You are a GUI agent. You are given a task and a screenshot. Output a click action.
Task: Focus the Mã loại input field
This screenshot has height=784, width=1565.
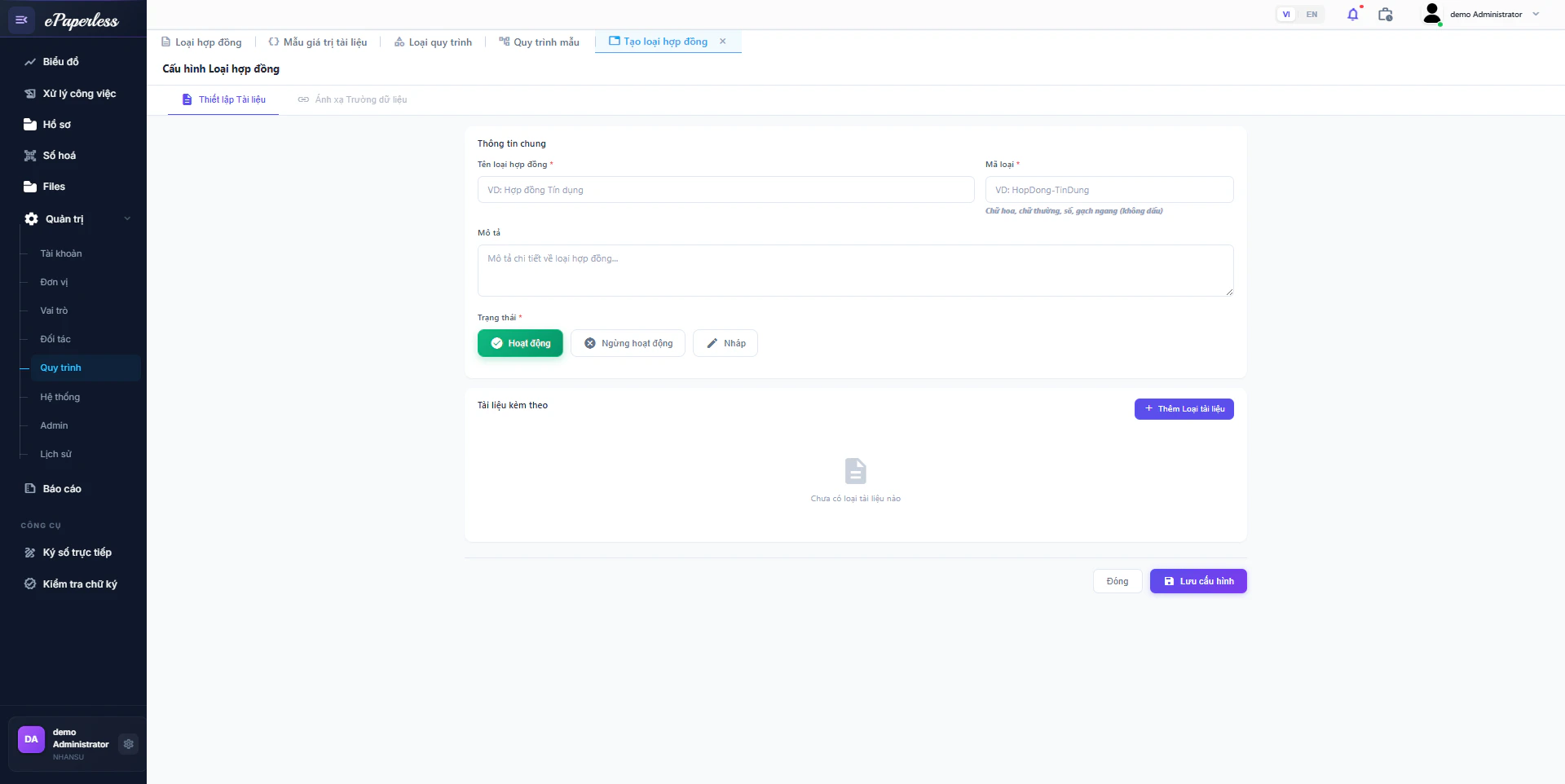(1109, 190)
